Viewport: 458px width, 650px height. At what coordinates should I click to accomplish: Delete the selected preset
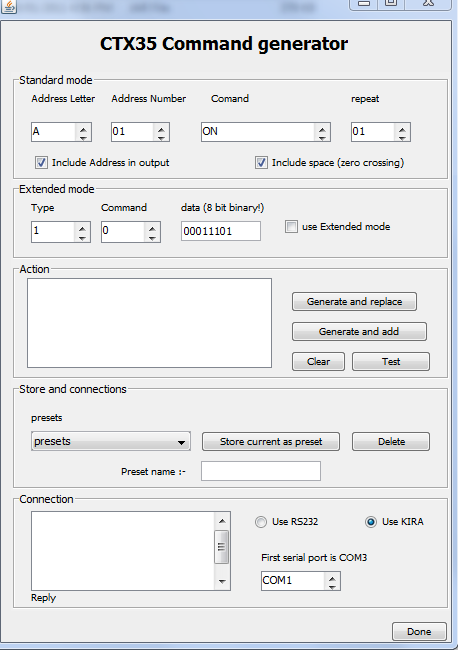coord(391,441)
